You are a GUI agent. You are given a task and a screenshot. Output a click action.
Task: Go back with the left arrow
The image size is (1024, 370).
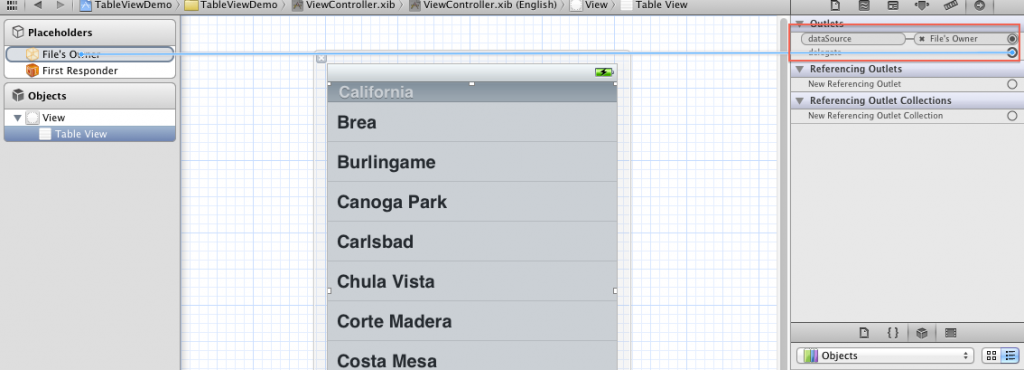(37, 5)
